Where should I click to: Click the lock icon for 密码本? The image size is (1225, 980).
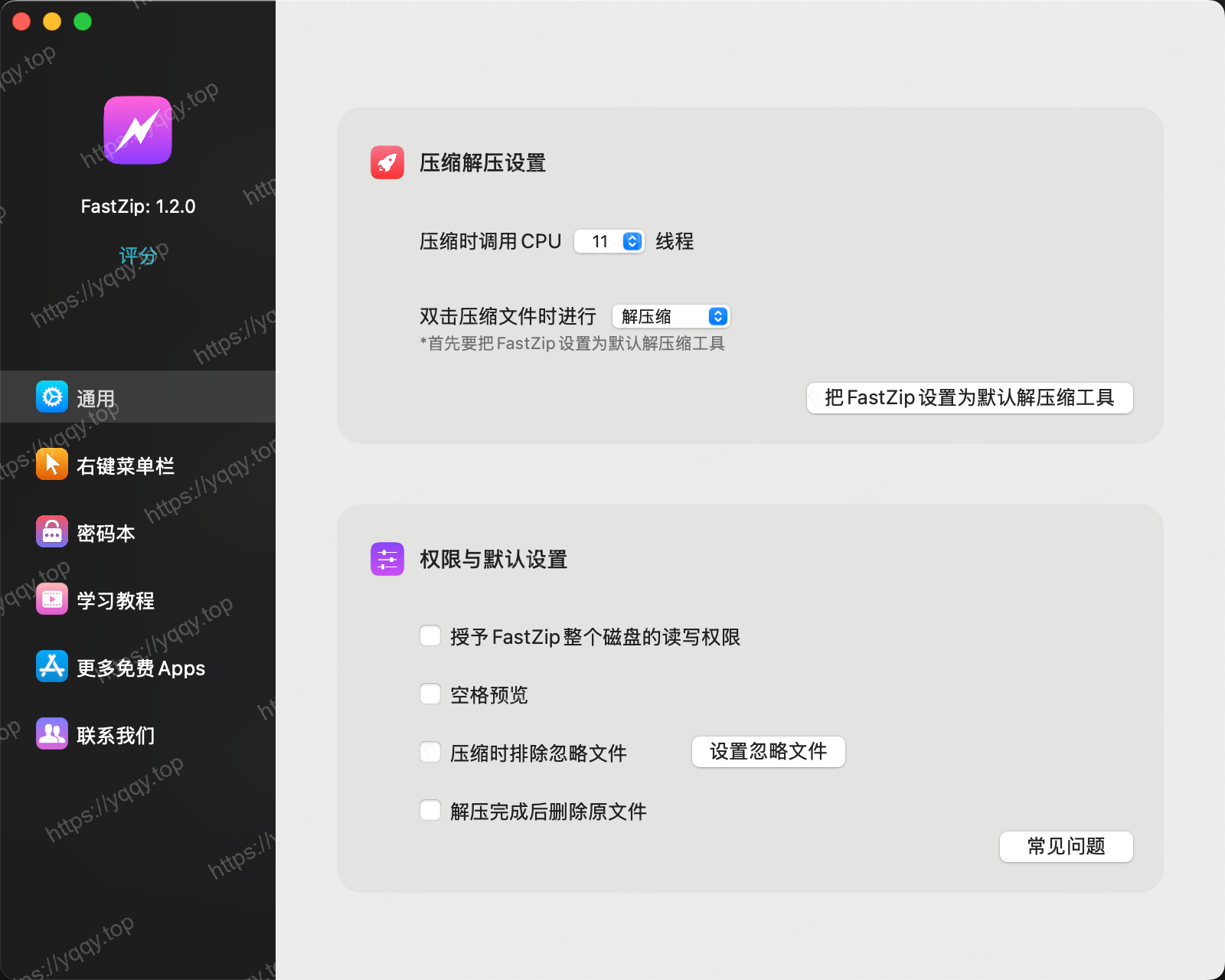pos(52,532)
